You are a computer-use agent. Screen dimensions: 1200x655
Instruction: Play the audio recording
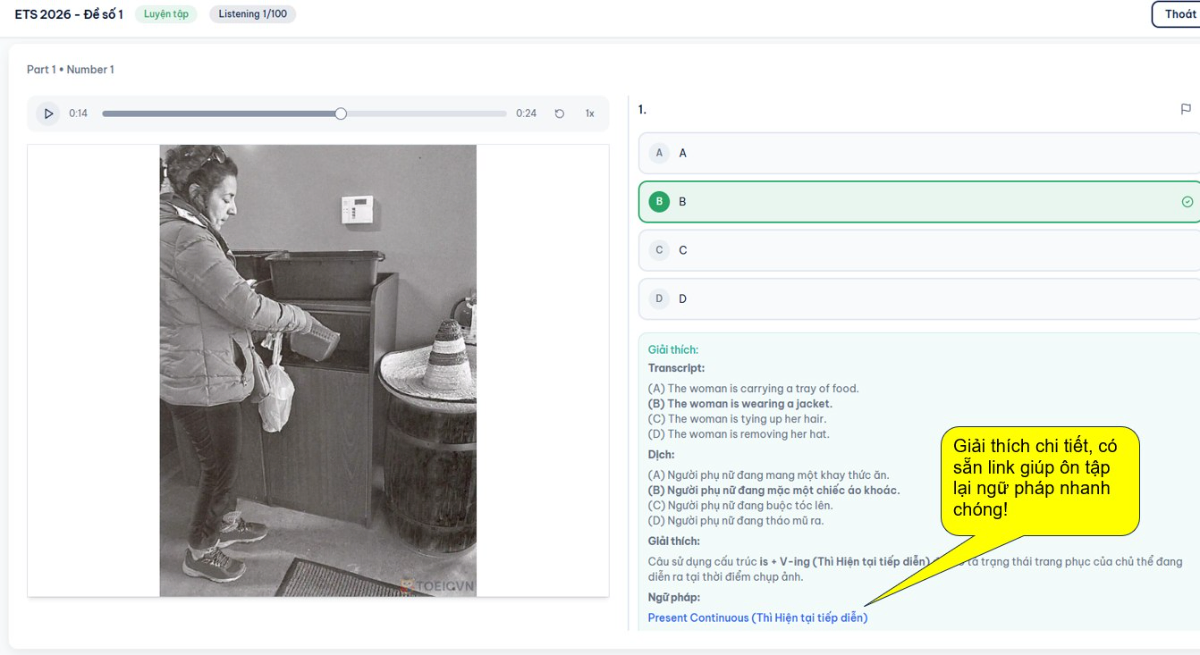48,113
